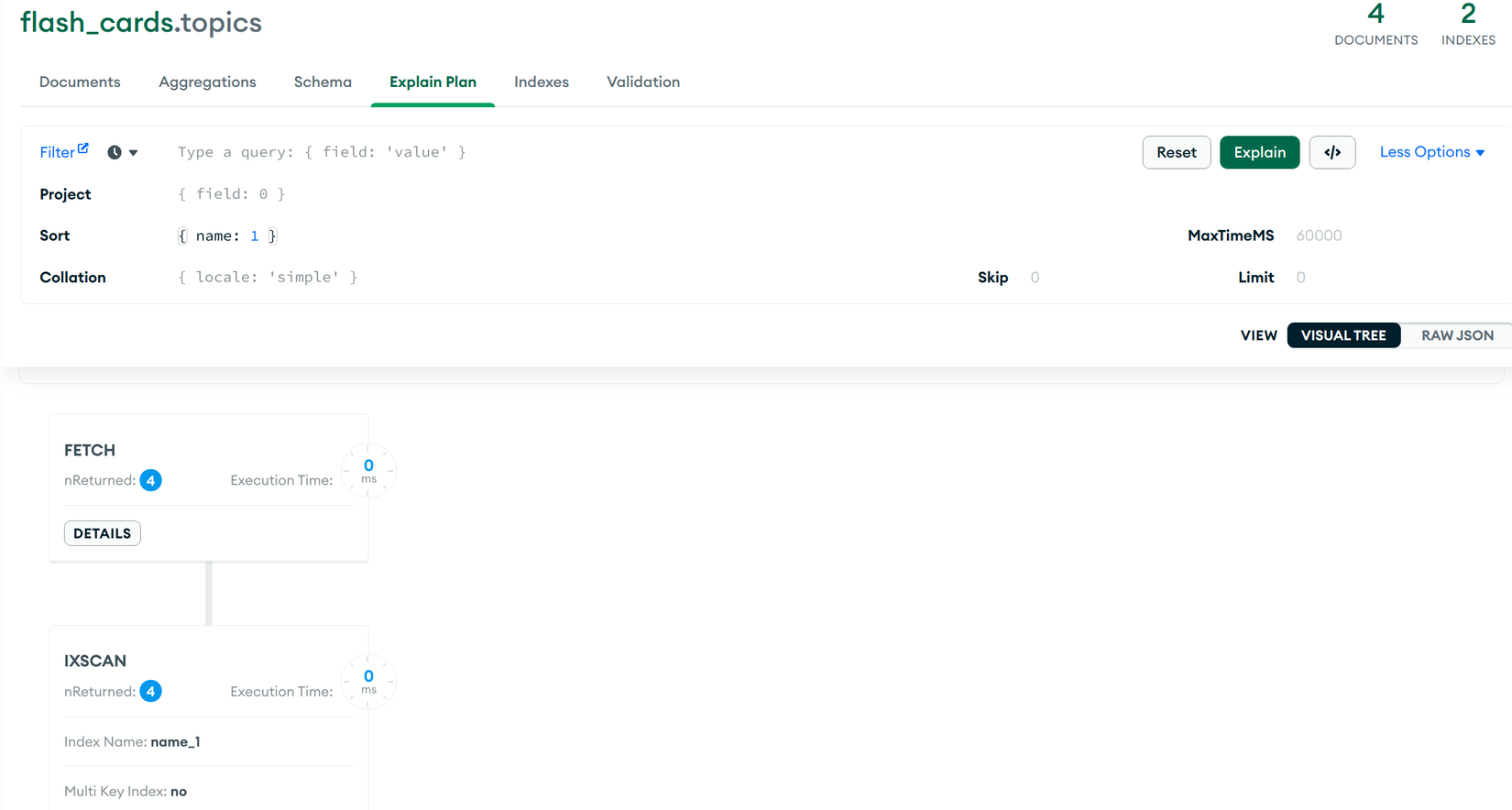The width and height of the screenshot is (1512, 810).
Task: Click the FETCH execution time dial
Action: [x=368, y=471]
